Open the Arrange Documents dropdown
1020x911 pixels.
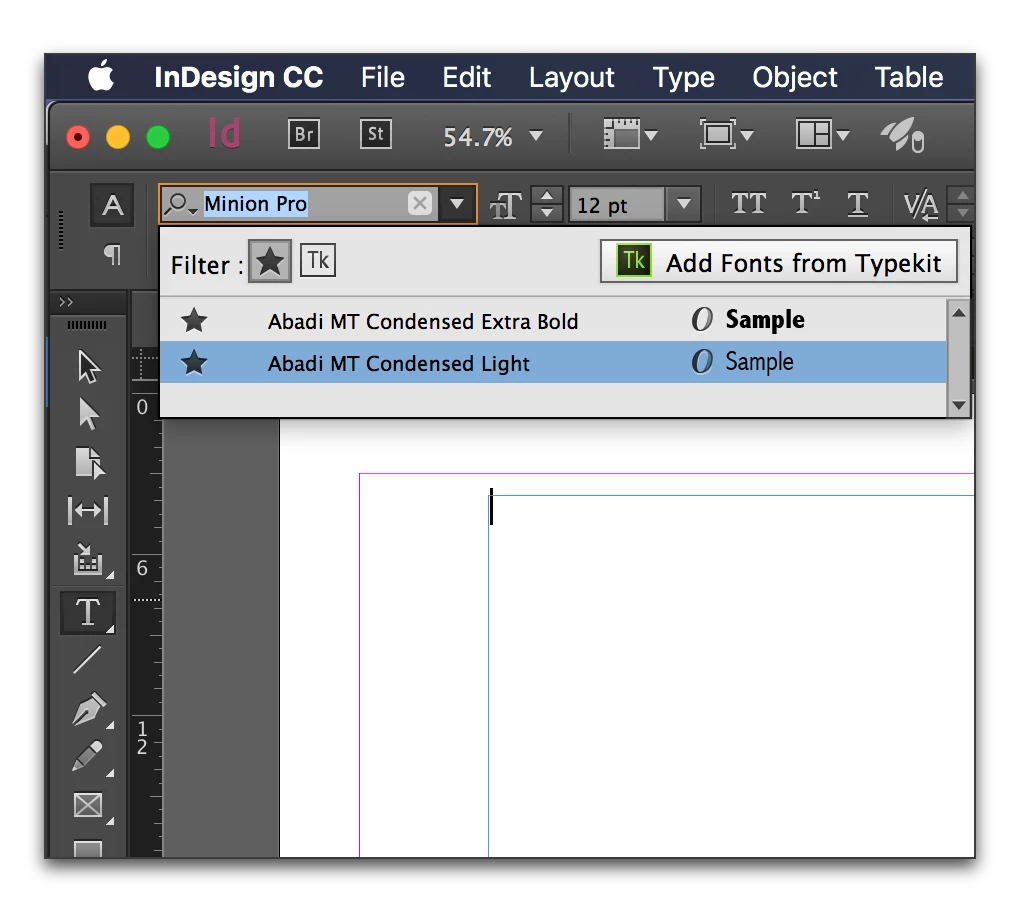[x=822, y=135]
